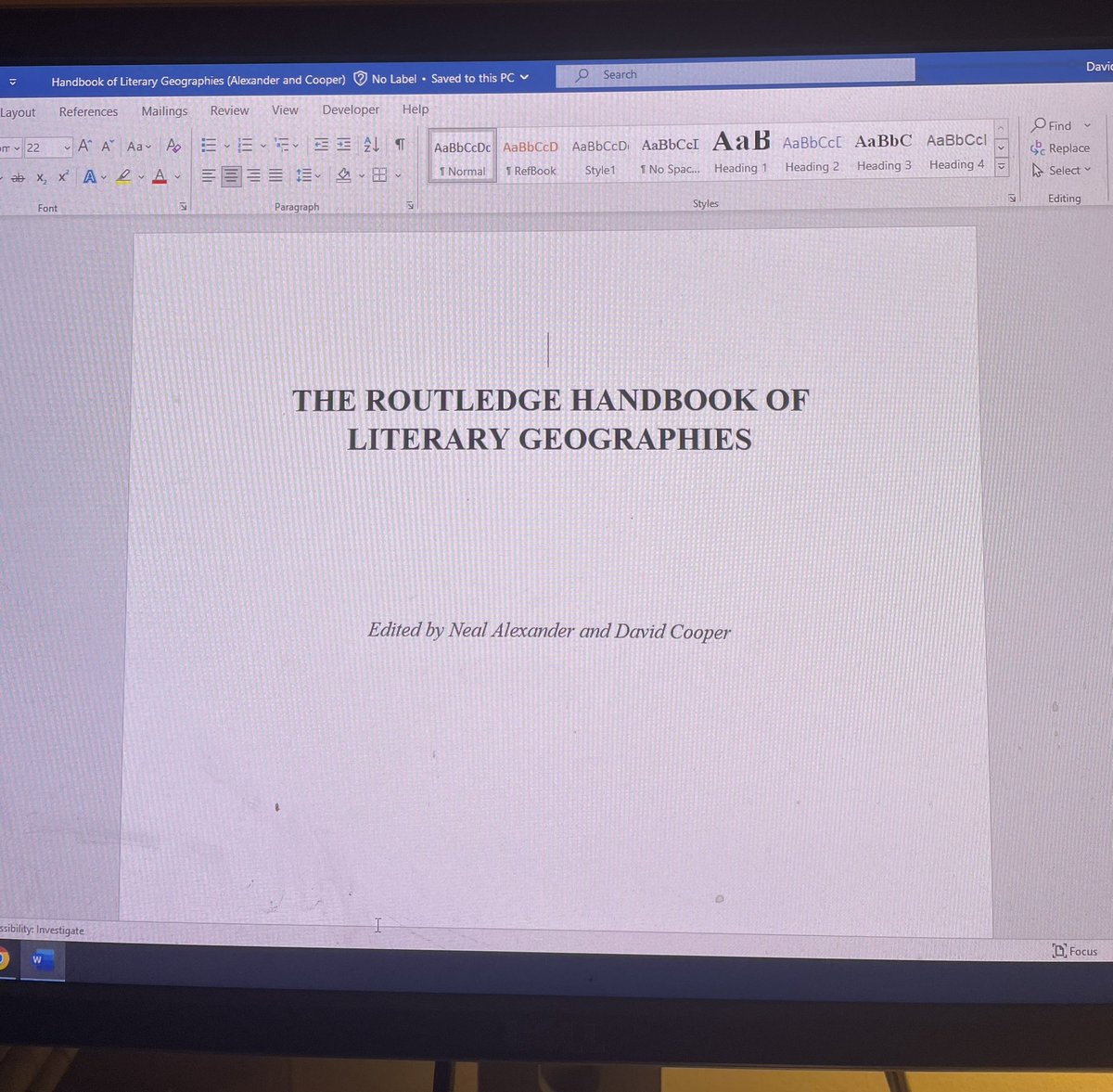The image size is (1113, 1092).
Task: Apply paragraph shading with paint bucket
Action: [x=343, y=174]
